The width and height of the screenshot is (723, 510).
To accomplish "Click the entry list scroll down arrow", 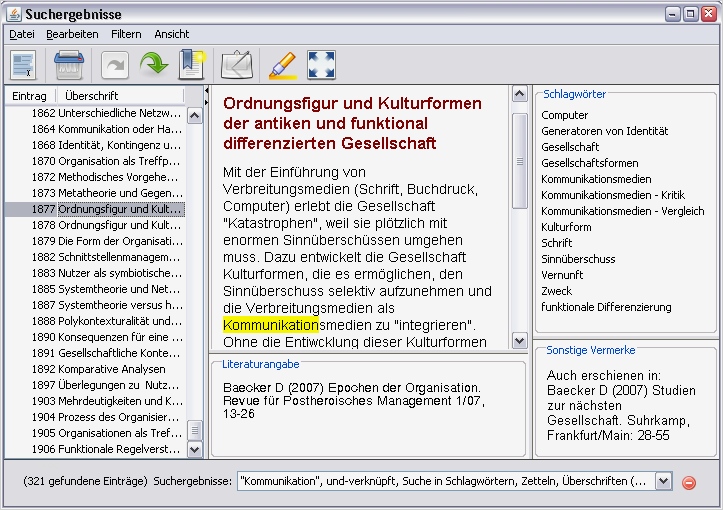I will [x=195, y=449].
